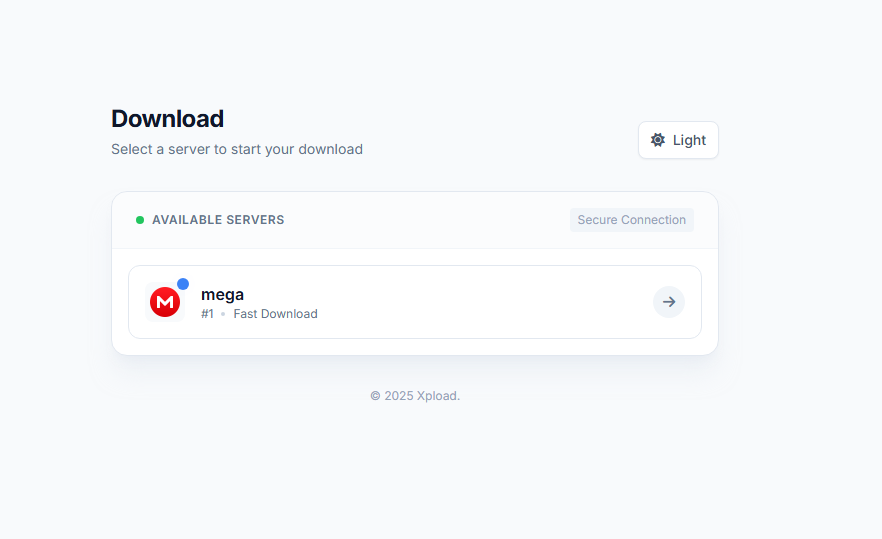
Task: Toggle the Light theme button
Action: (678, 140)
